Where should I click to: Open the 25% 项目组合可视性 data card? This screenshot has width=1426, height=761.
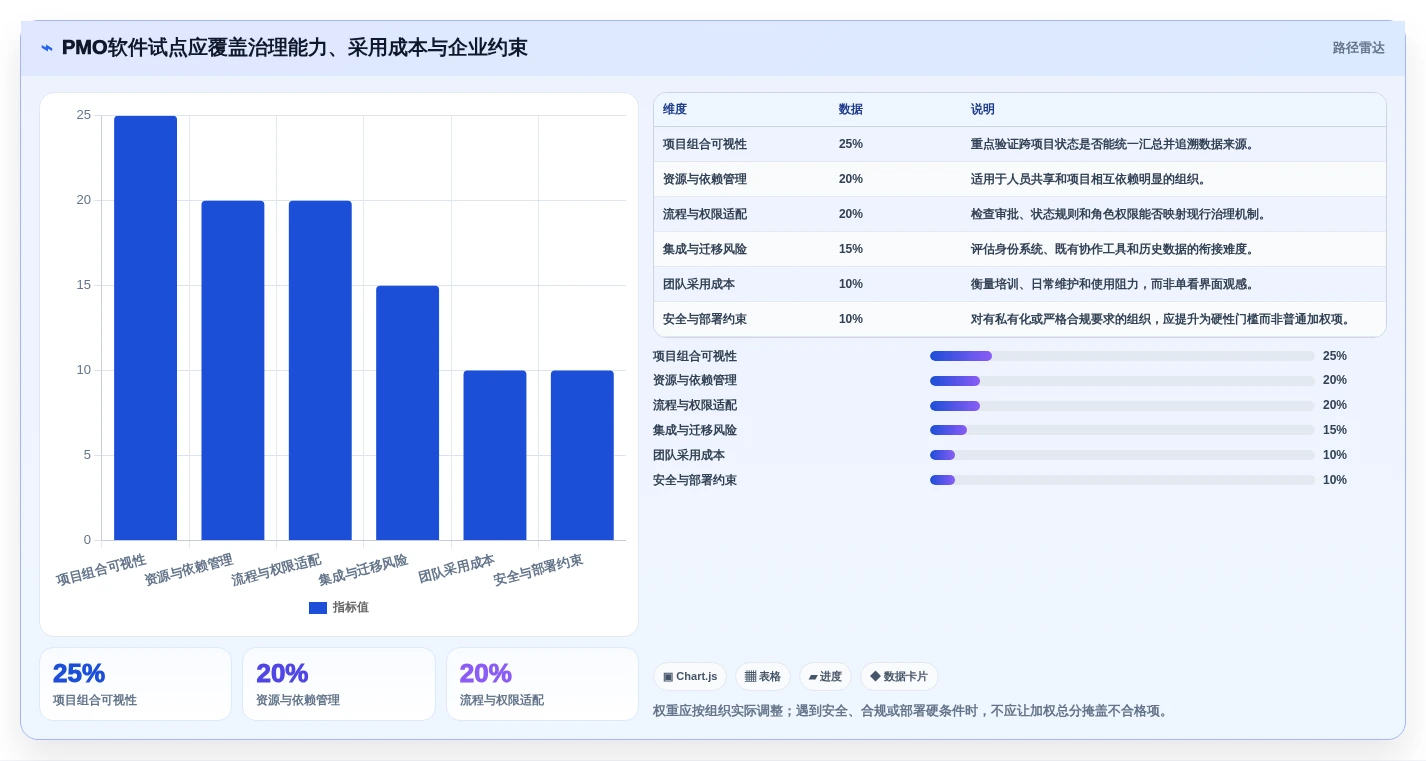click(x=135, y=684)
